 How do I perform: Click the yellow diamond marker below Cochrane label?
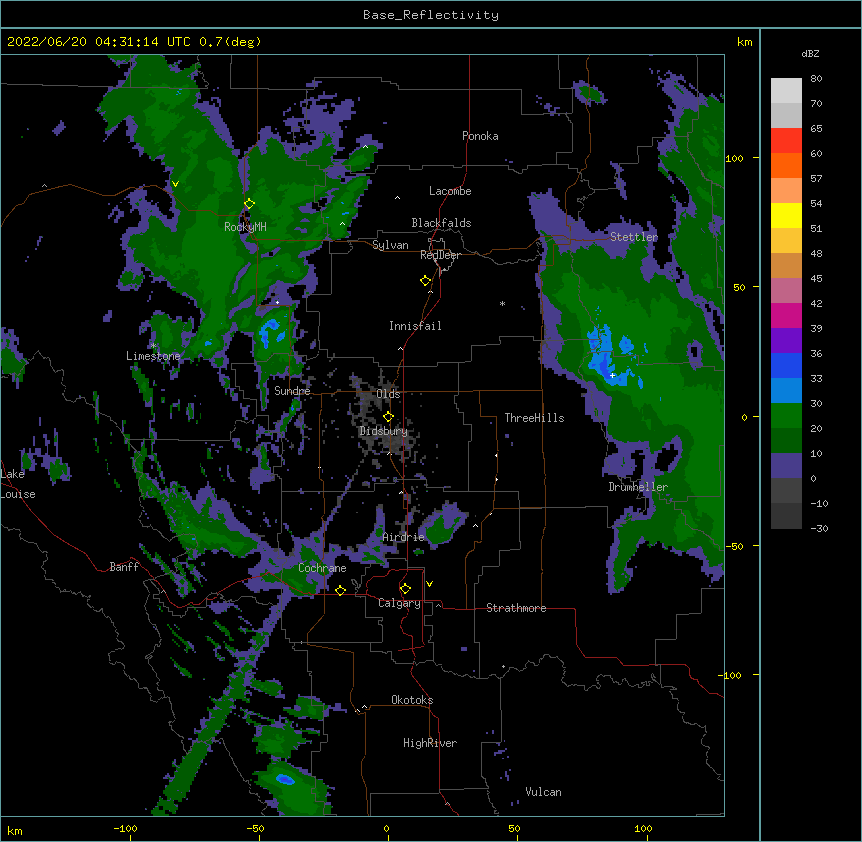[340, 590]
